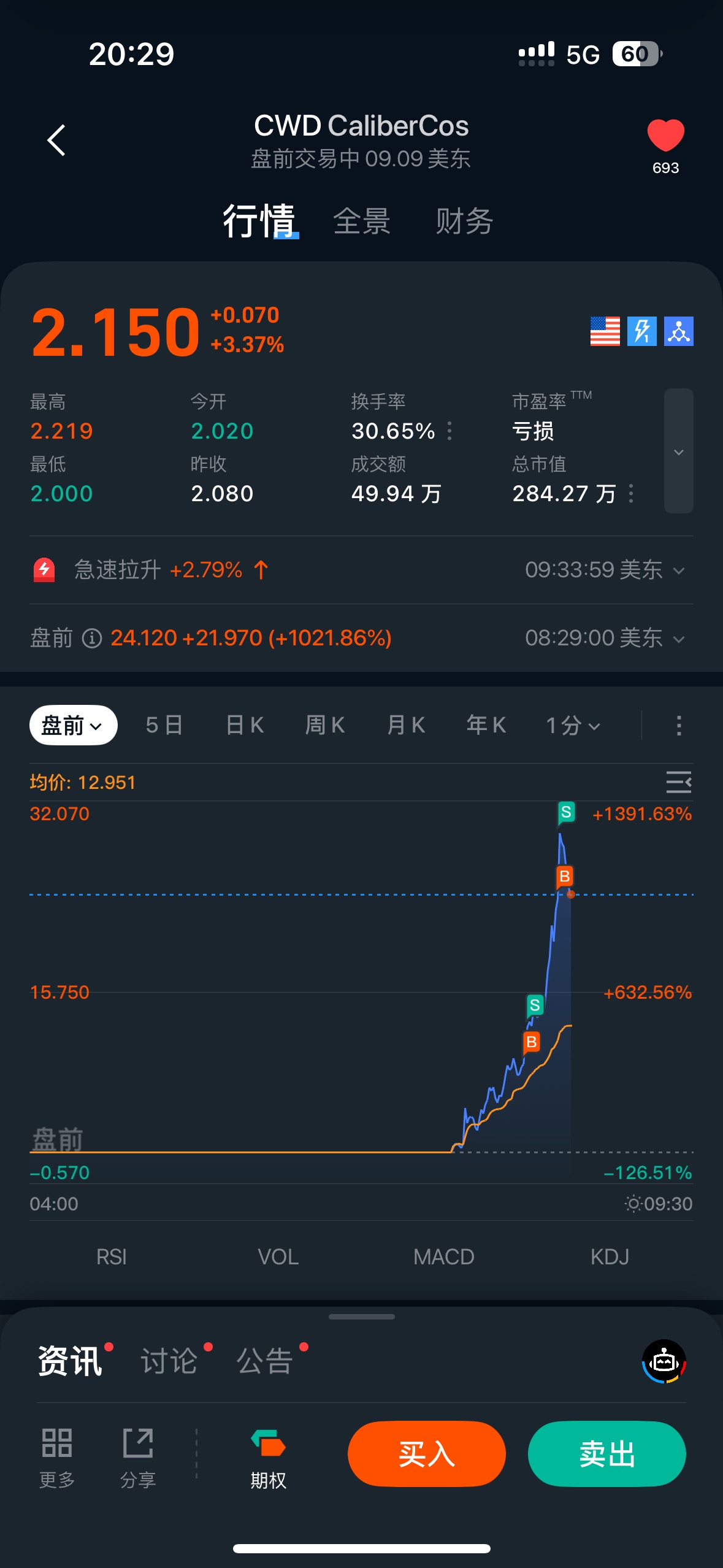Tap the bottom sheet drag handle
Viewport: 723px width, 1568px height.
pos(362,1316)
